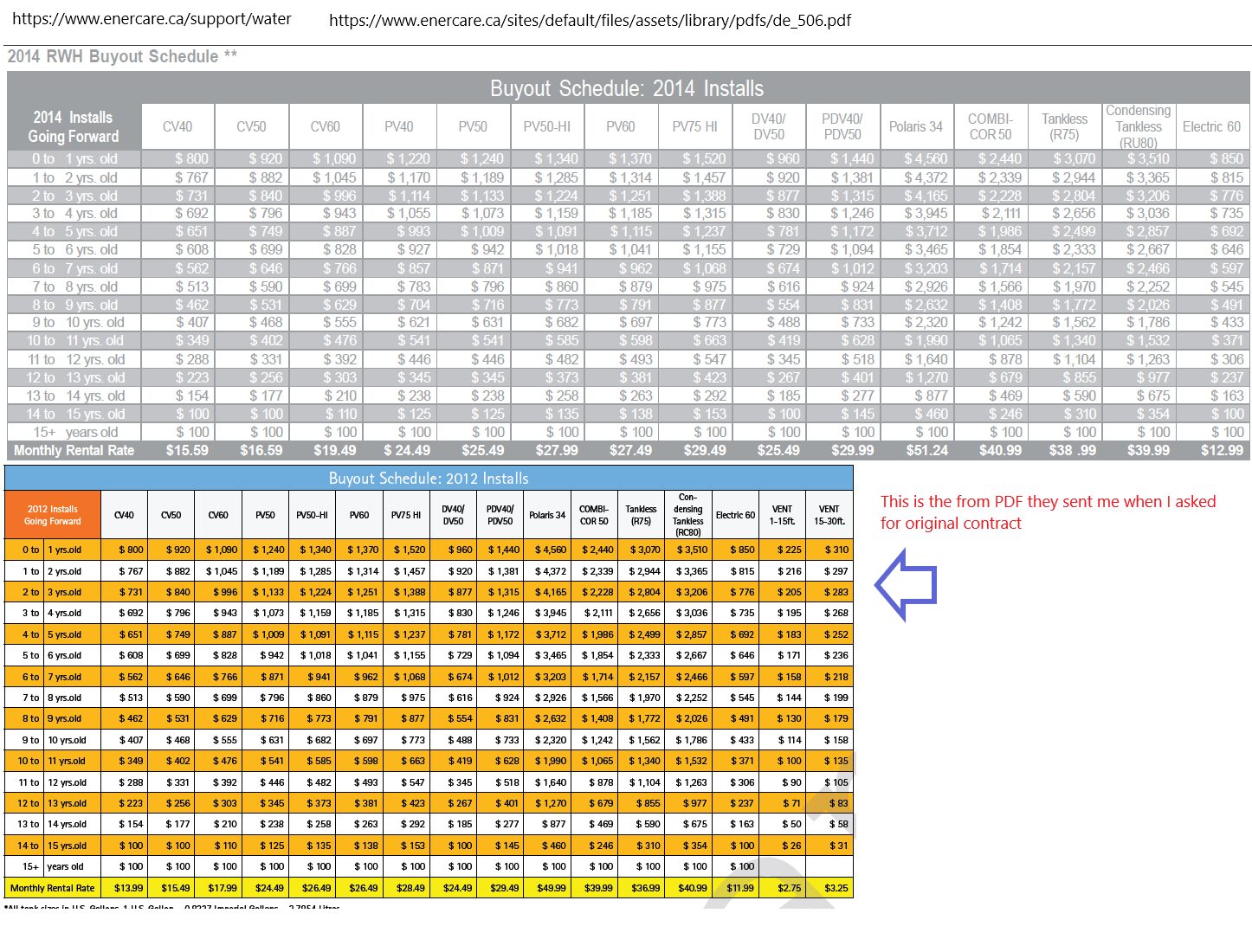Select the 0 to 1 yrs. old row in 2014 table
Viewport: 1252px width, 952px height.
point(628,158)
